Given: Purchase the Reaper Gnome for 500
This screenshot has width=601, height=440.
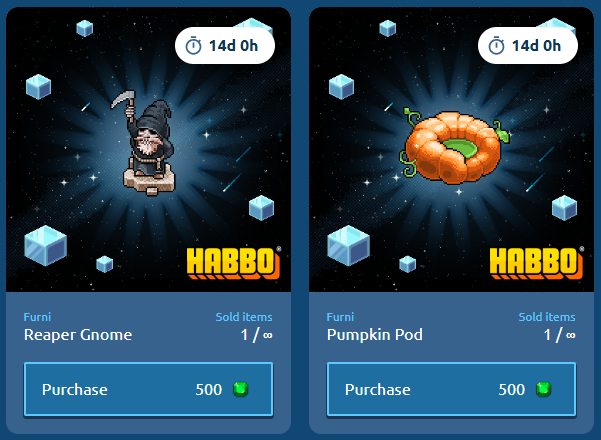Looking at the screenshot, I should 148,389.
